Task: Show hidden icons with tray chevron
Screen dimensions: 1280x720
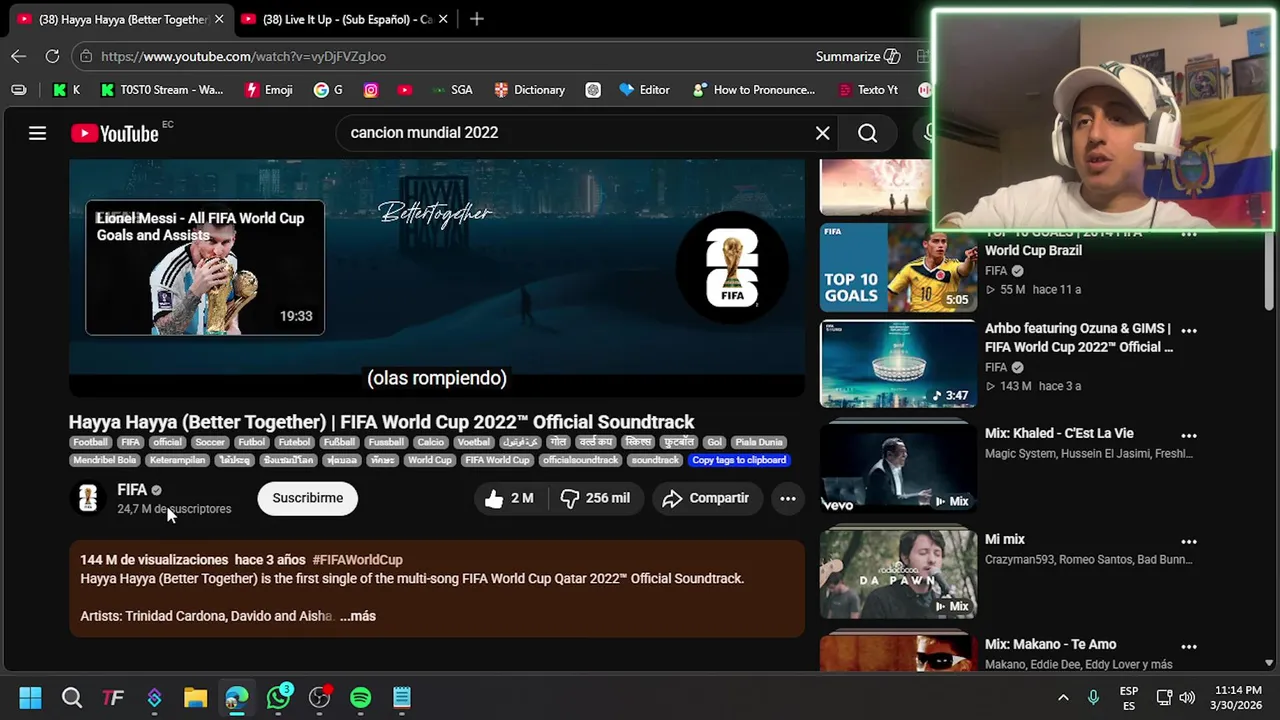Action: pyautogui.click(x=1063, y=697)
